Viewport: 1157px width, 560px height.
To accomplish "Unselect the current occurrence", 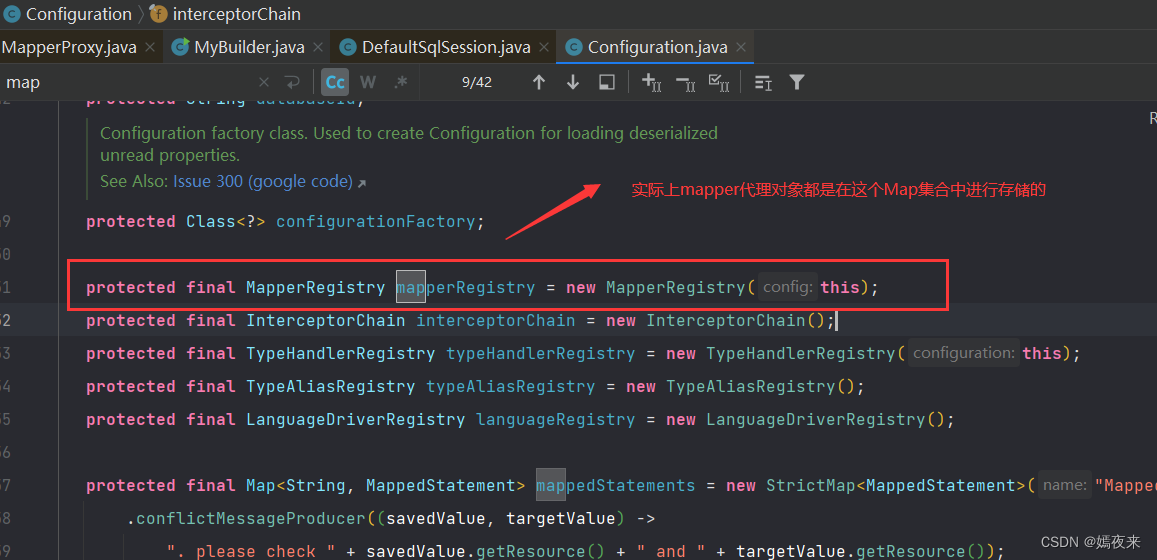I will pos(685,83).
